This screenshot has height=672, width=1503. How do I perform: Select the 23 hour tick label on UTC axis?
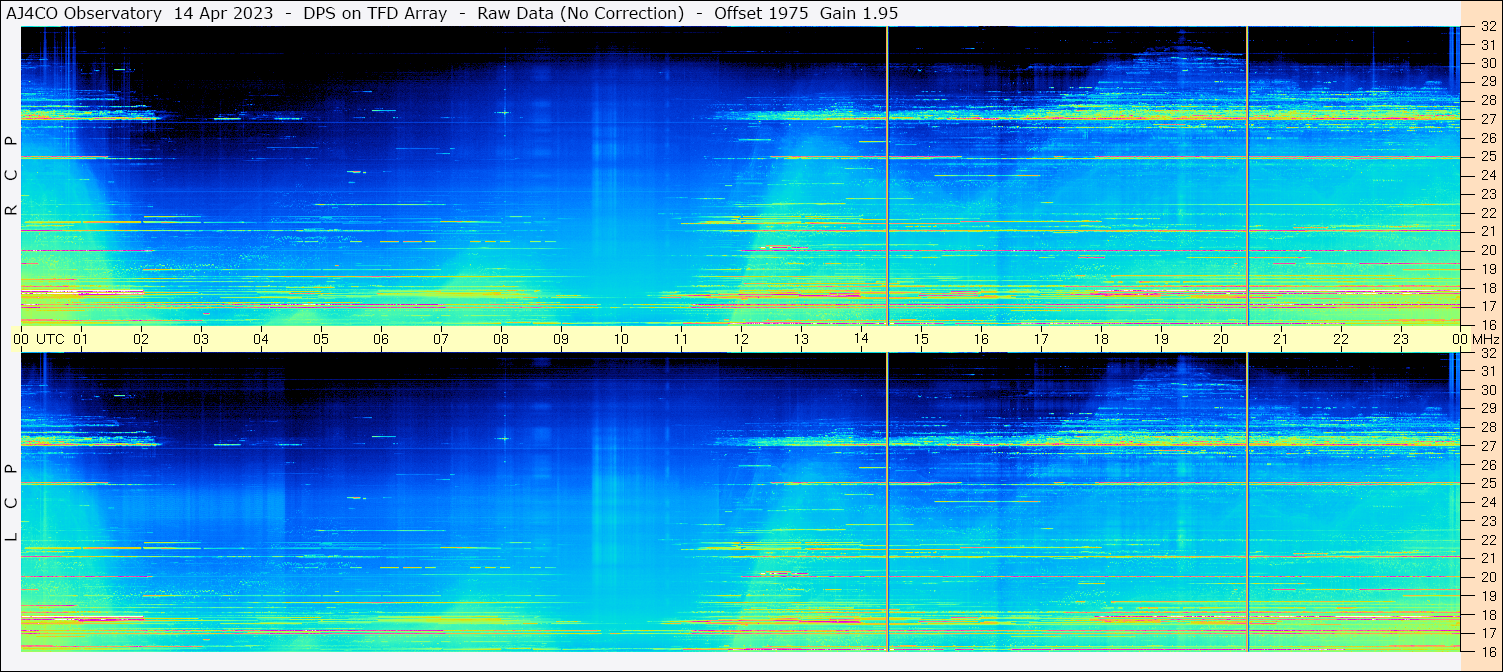pyautogui.click(x=1401, y=339)
